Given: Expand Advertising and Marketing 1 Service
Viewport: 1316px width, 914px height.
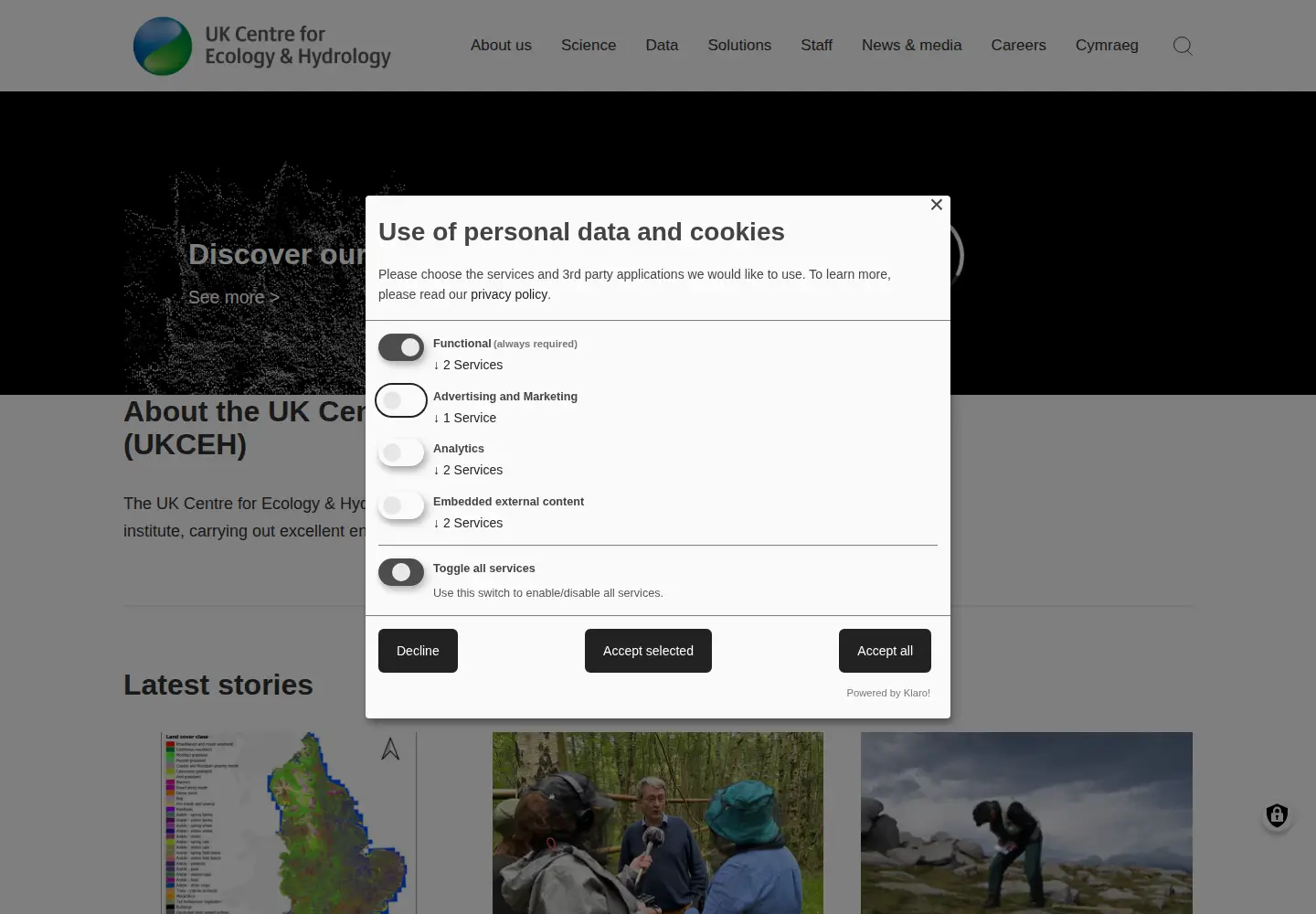Looking at the screenshot, I should pos(464,418).
